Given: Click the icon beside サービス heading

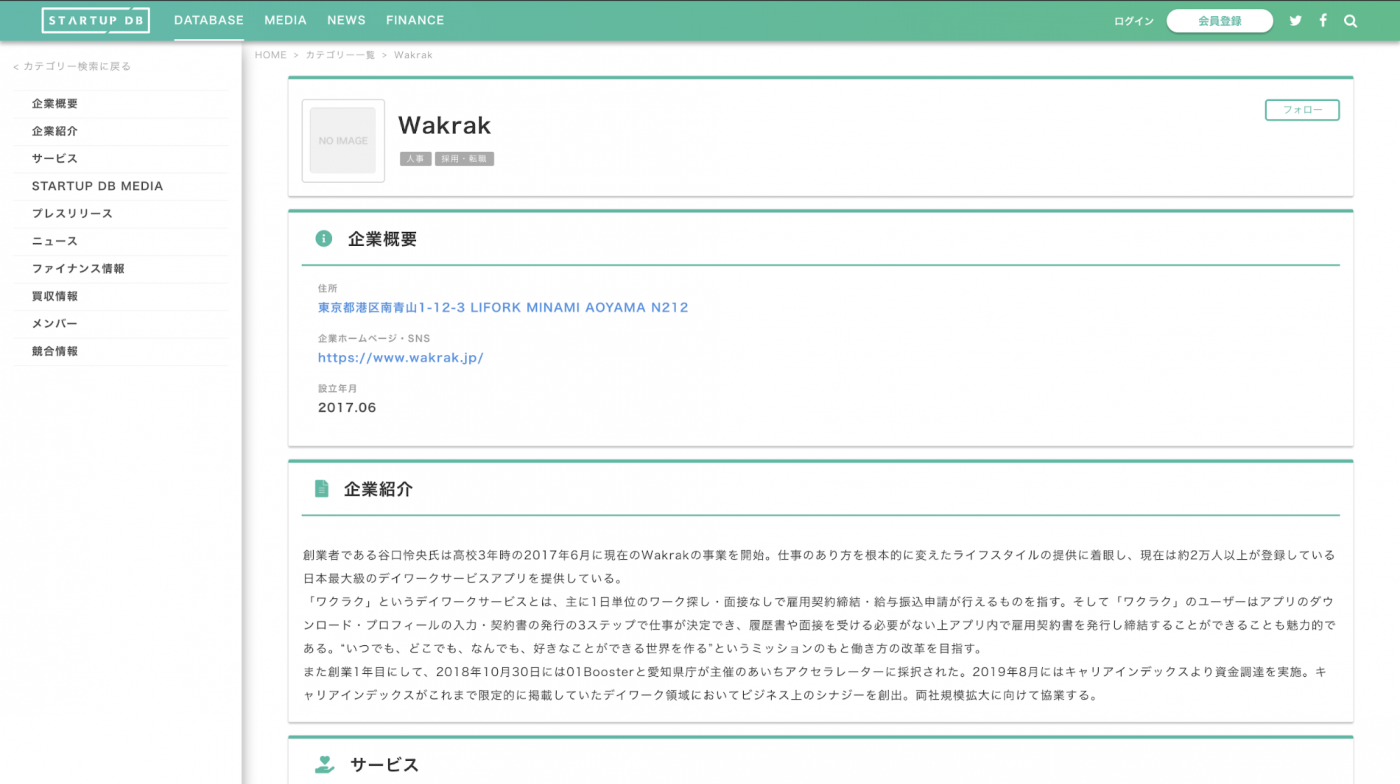Looking at the screenshot, I should click(322, 763).
